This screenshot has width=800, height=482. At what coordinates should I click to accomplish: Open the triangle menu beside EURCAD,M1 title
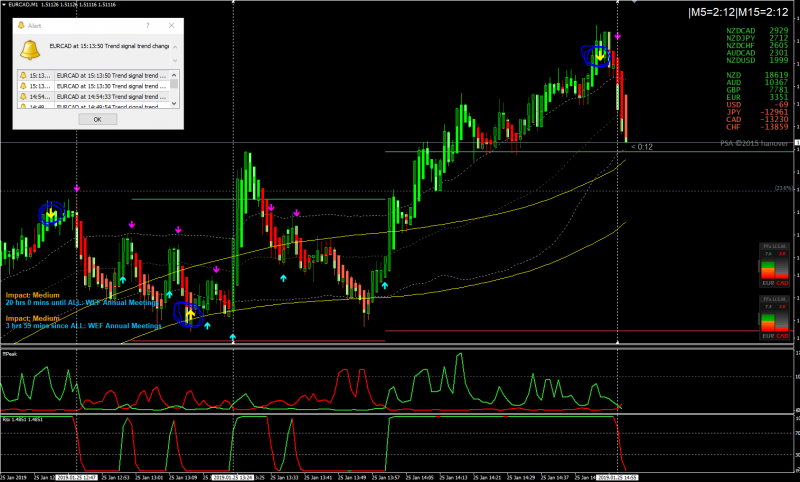pos(4,5)
